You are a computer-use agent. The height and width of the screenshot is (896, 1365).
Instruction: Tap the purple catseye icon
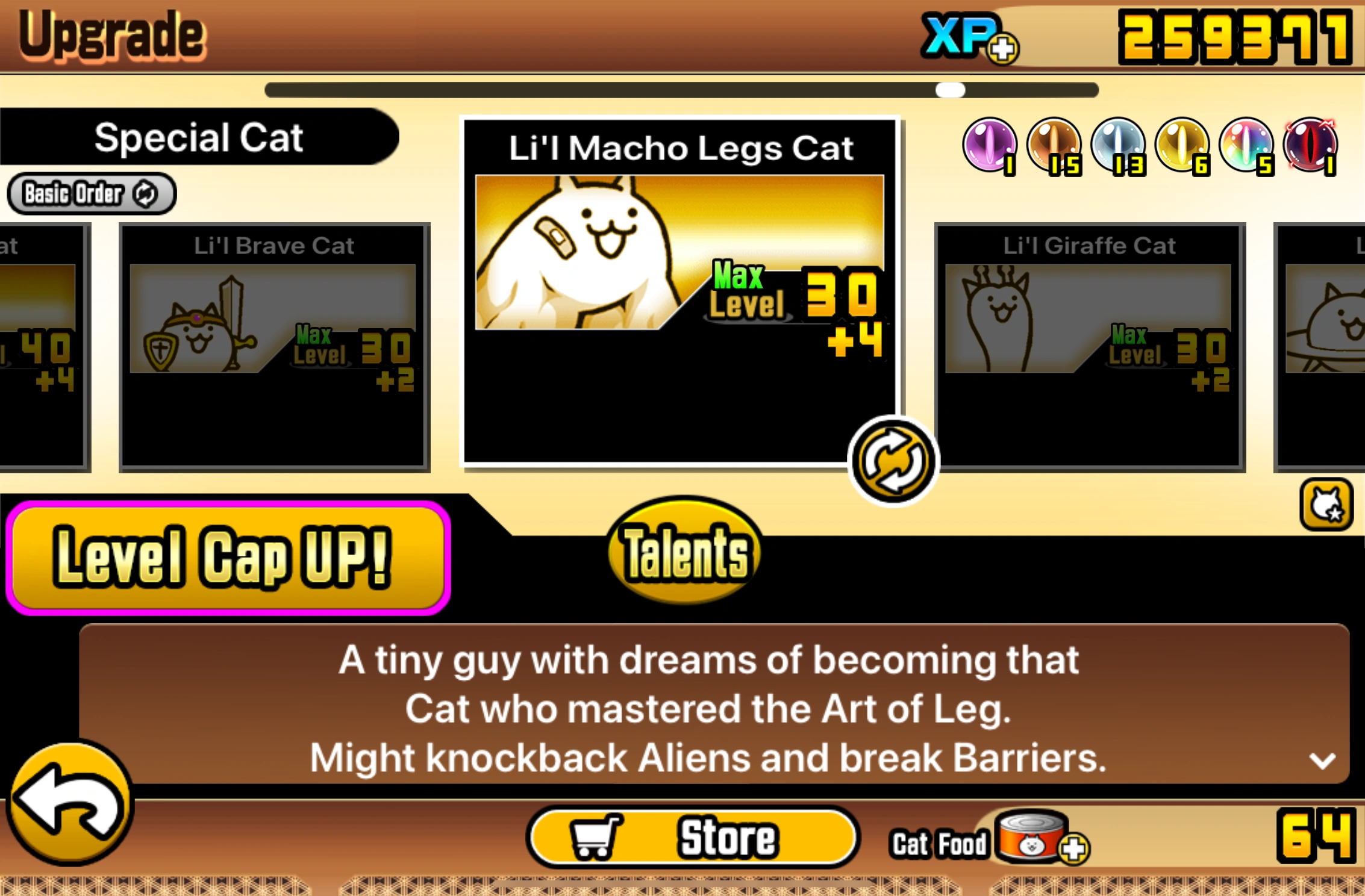989,145
